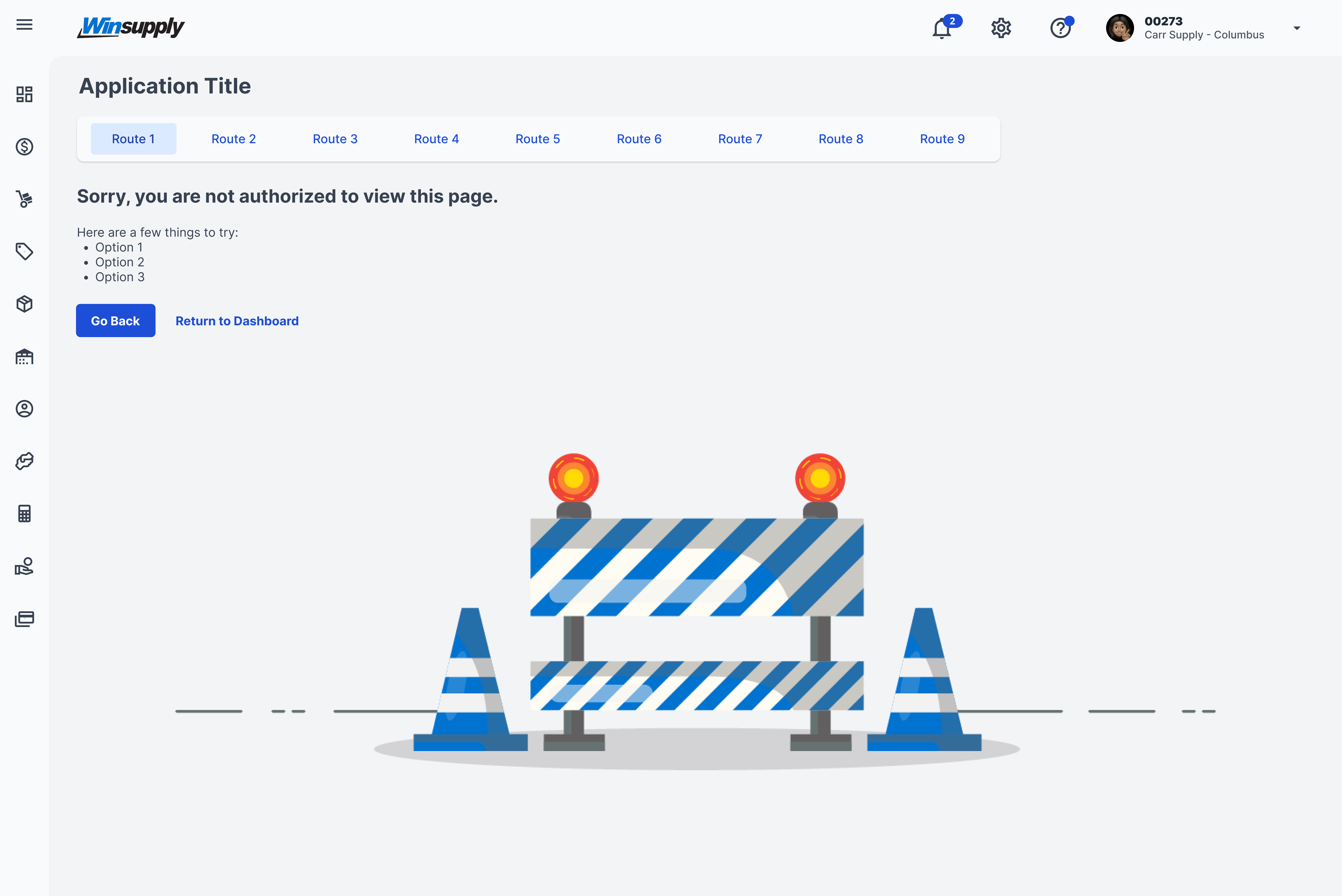The image size is (1342, 896).
Task: Follow the Return to Dashboard link
Action: click(237, 321)
